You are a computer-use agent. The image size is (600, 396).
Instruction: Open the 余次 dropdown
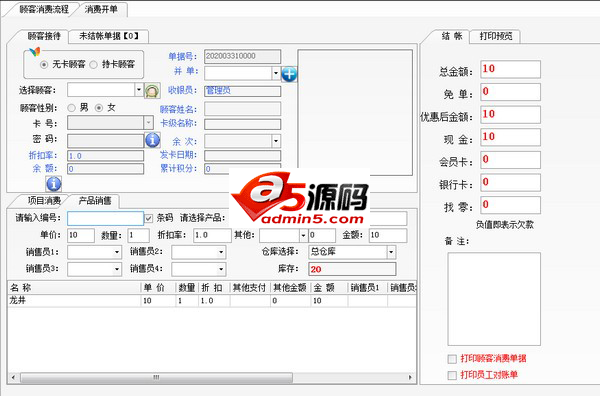[x=276, y=141]
